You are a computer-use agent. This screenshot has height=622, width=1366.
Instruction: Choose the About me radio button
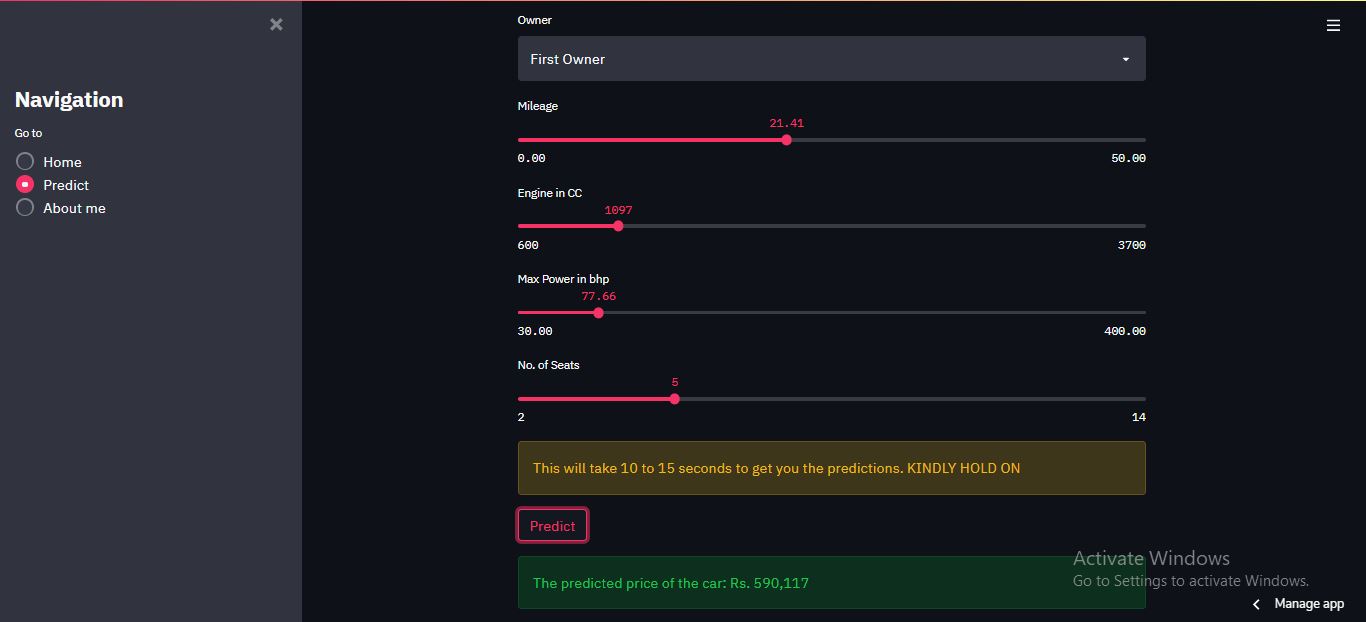click(x=25, y=207)
